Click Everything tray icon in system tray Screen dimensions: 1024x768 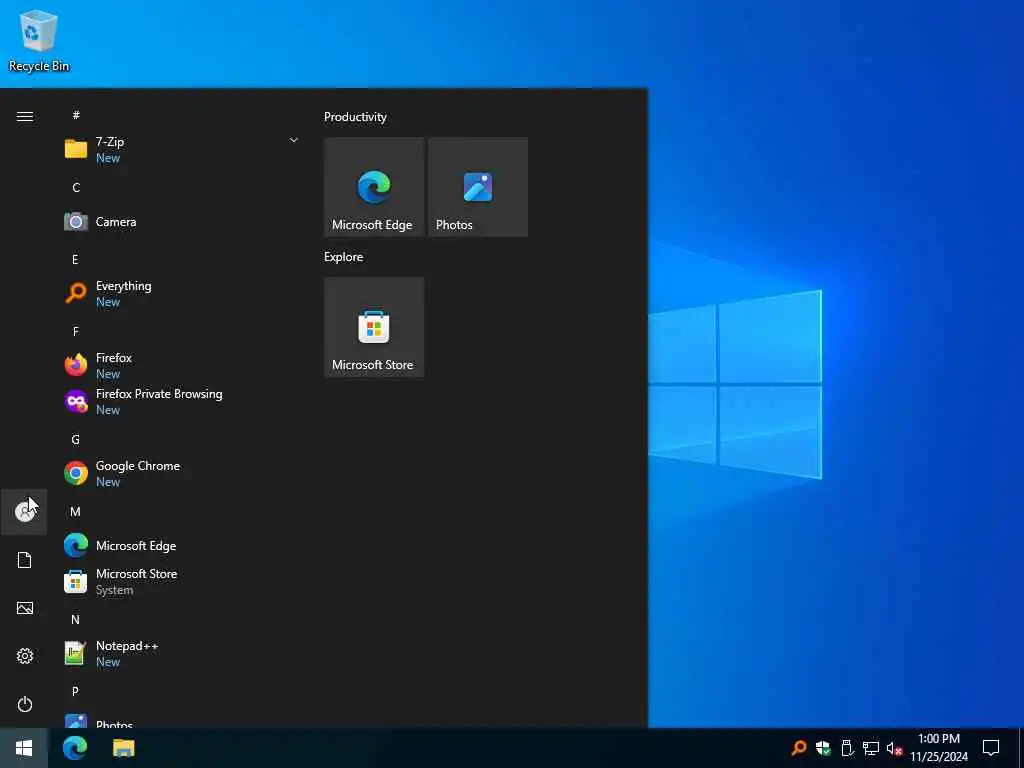[x=799, y=748]
